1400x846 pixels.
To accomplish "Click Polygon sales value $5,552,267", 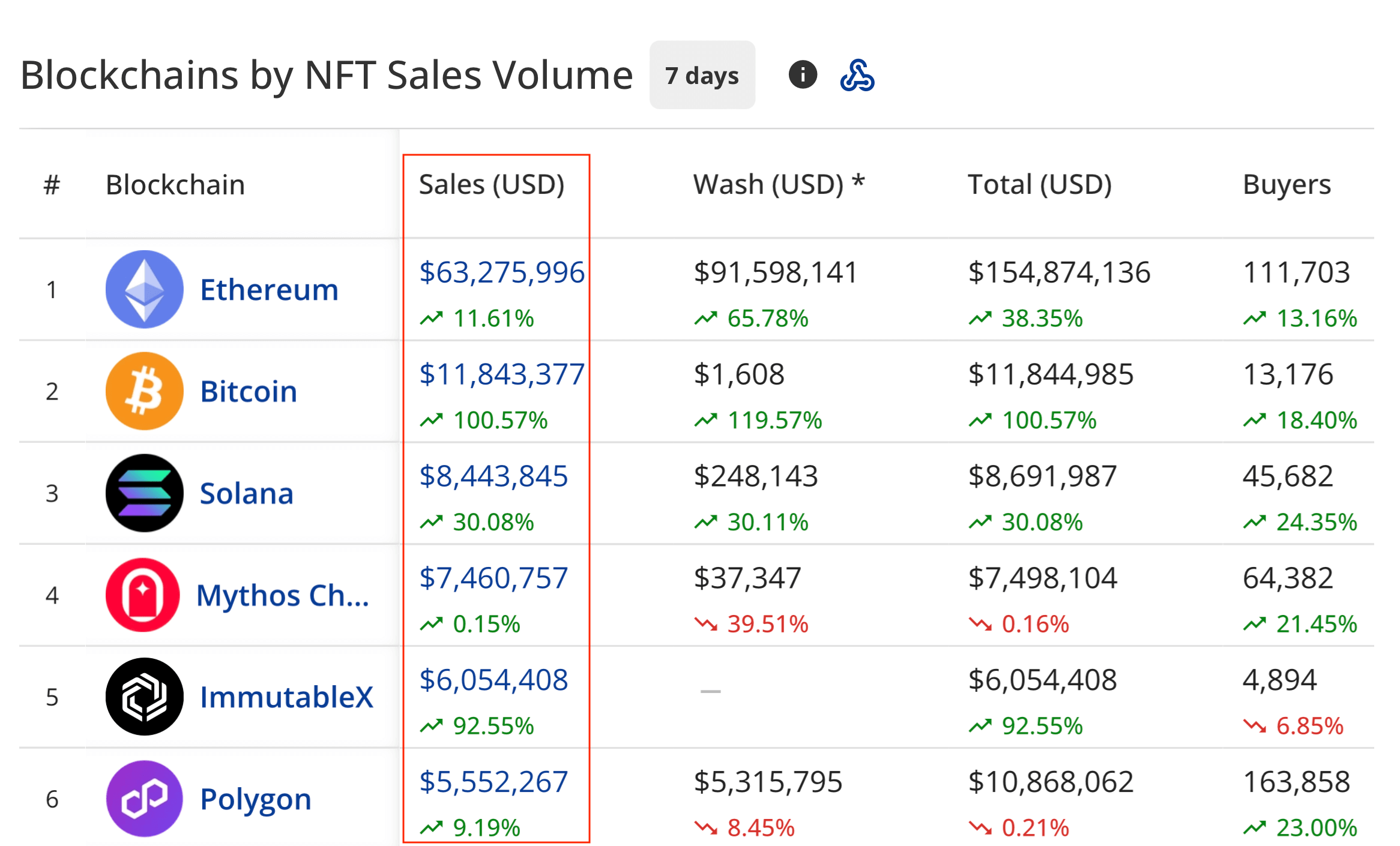I will click(x=493, y=782).
